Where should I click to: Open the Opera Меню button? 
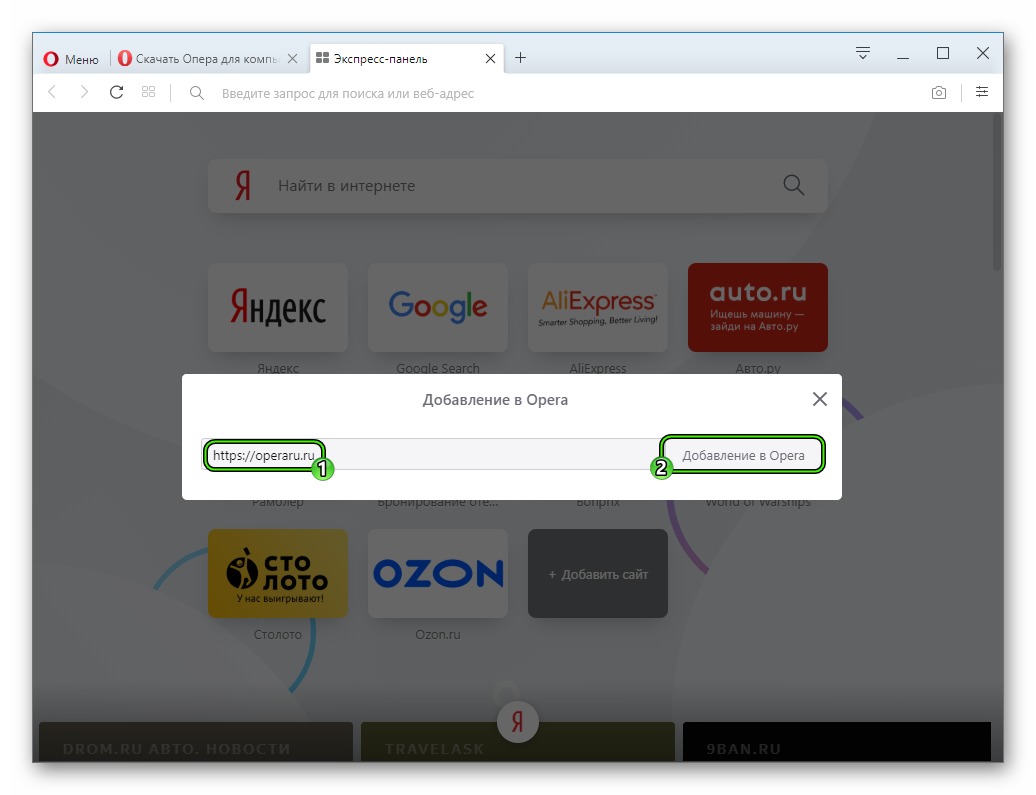[x=71, y=59]
